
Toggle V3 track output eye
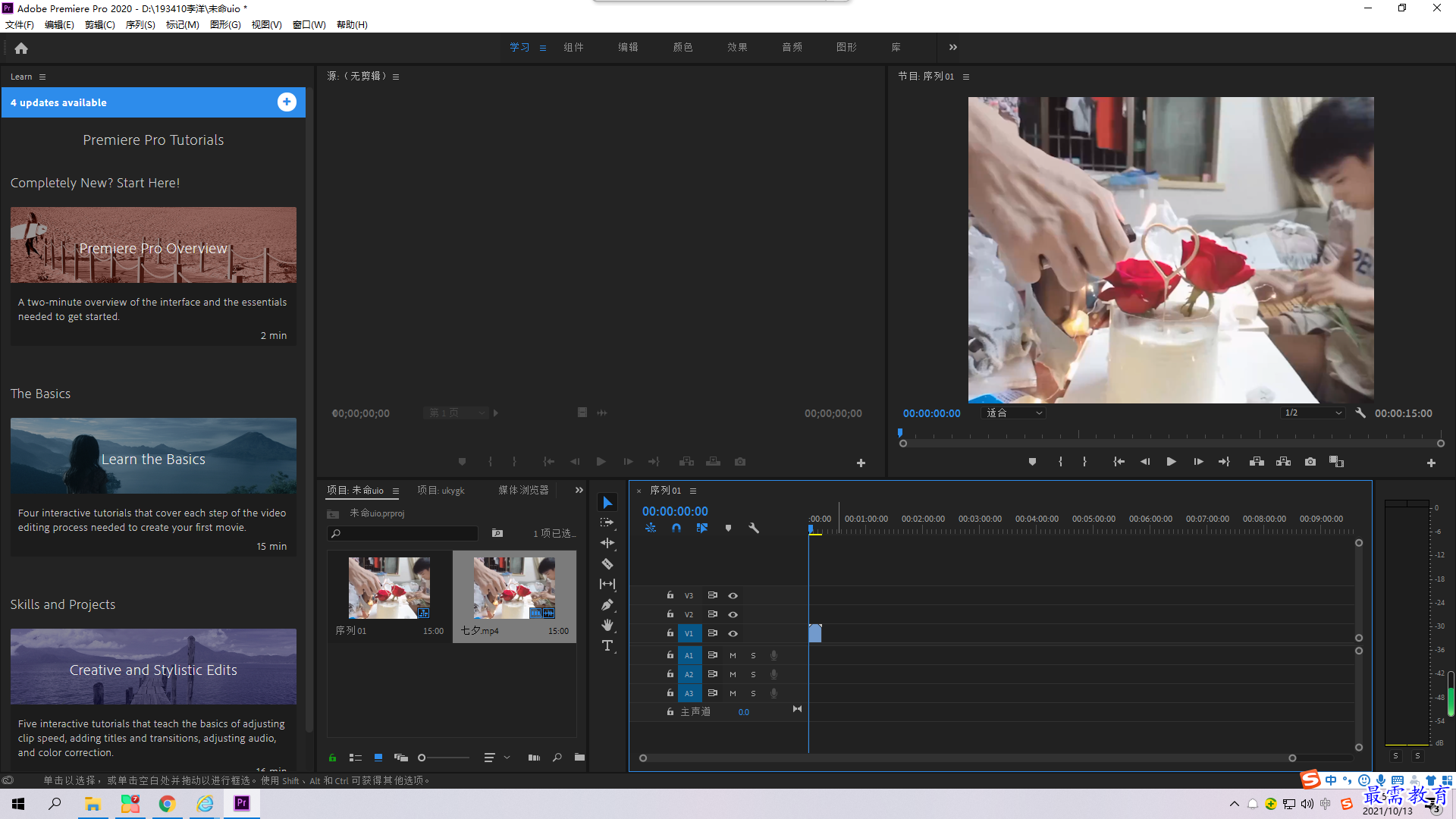tap(733, 595)
